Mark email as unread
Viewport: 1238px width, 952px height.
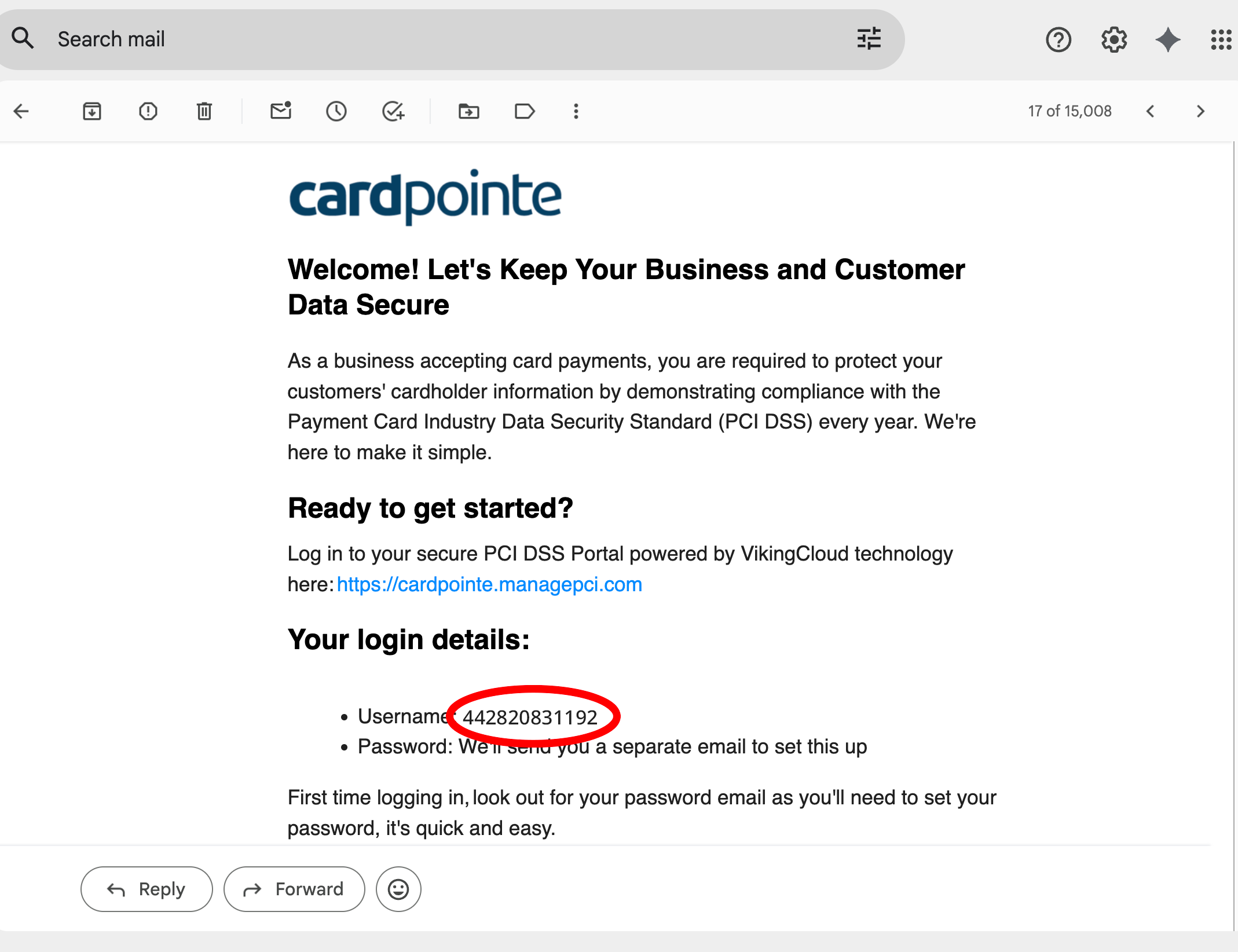click(281, 110)
